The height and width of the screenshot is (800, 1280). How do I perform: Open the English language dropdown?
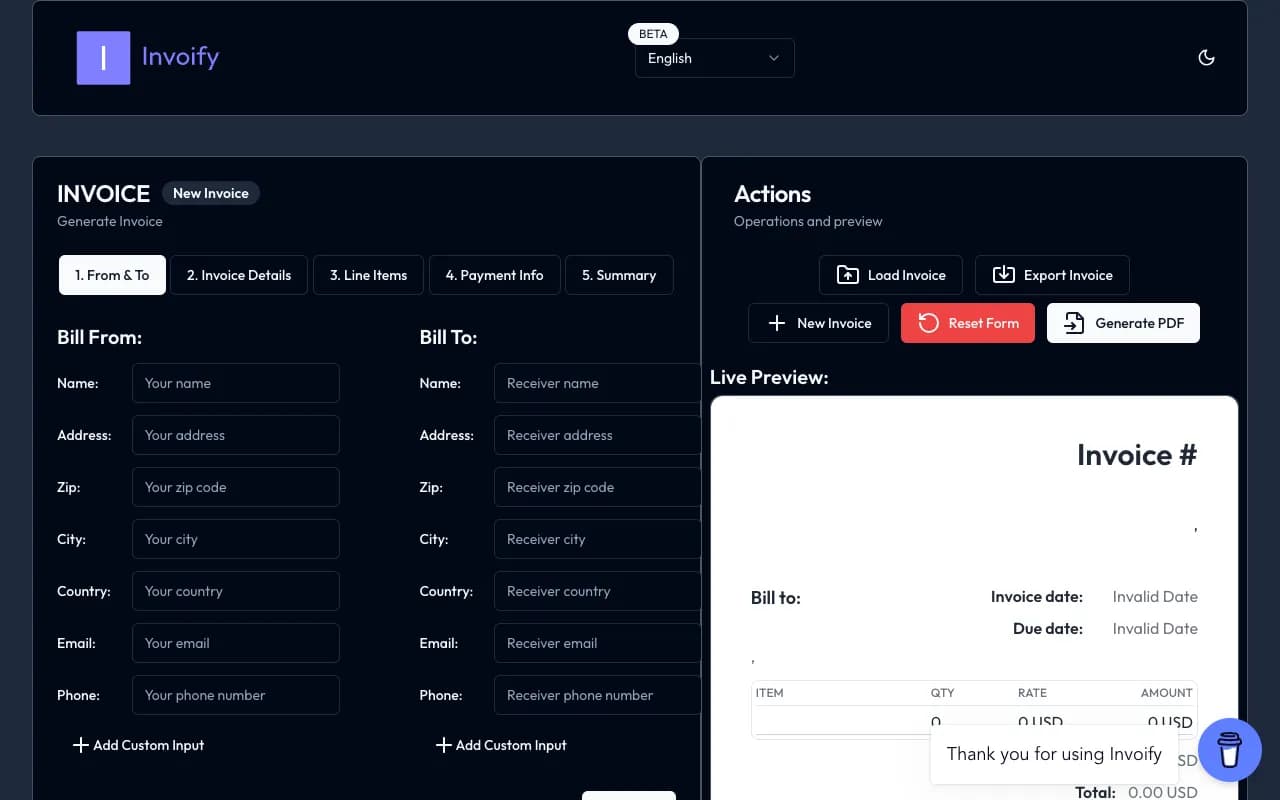pos(712,58)
